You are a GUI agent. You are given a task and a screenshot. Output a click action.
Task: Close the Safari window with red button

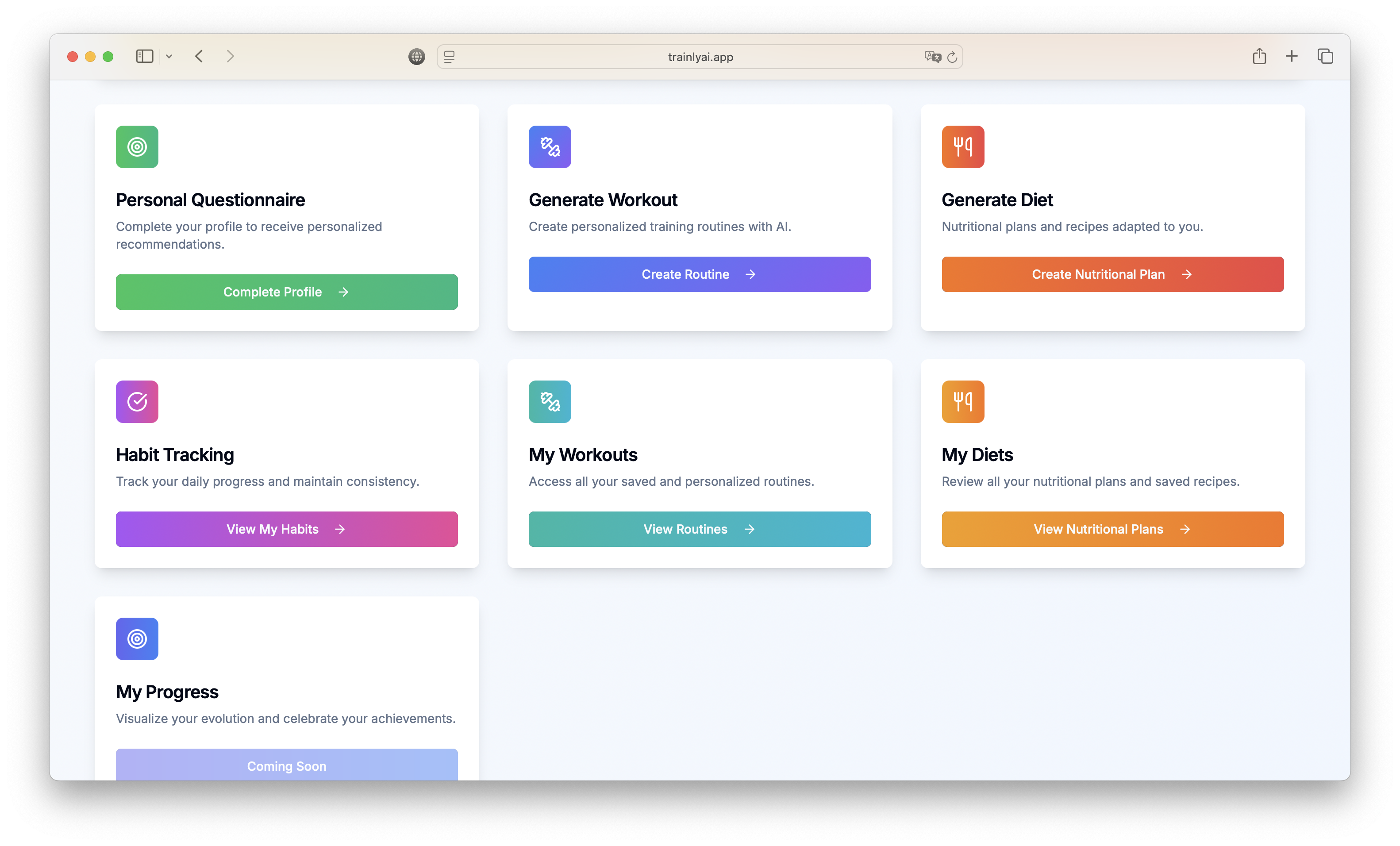click(x=72, y=56)
